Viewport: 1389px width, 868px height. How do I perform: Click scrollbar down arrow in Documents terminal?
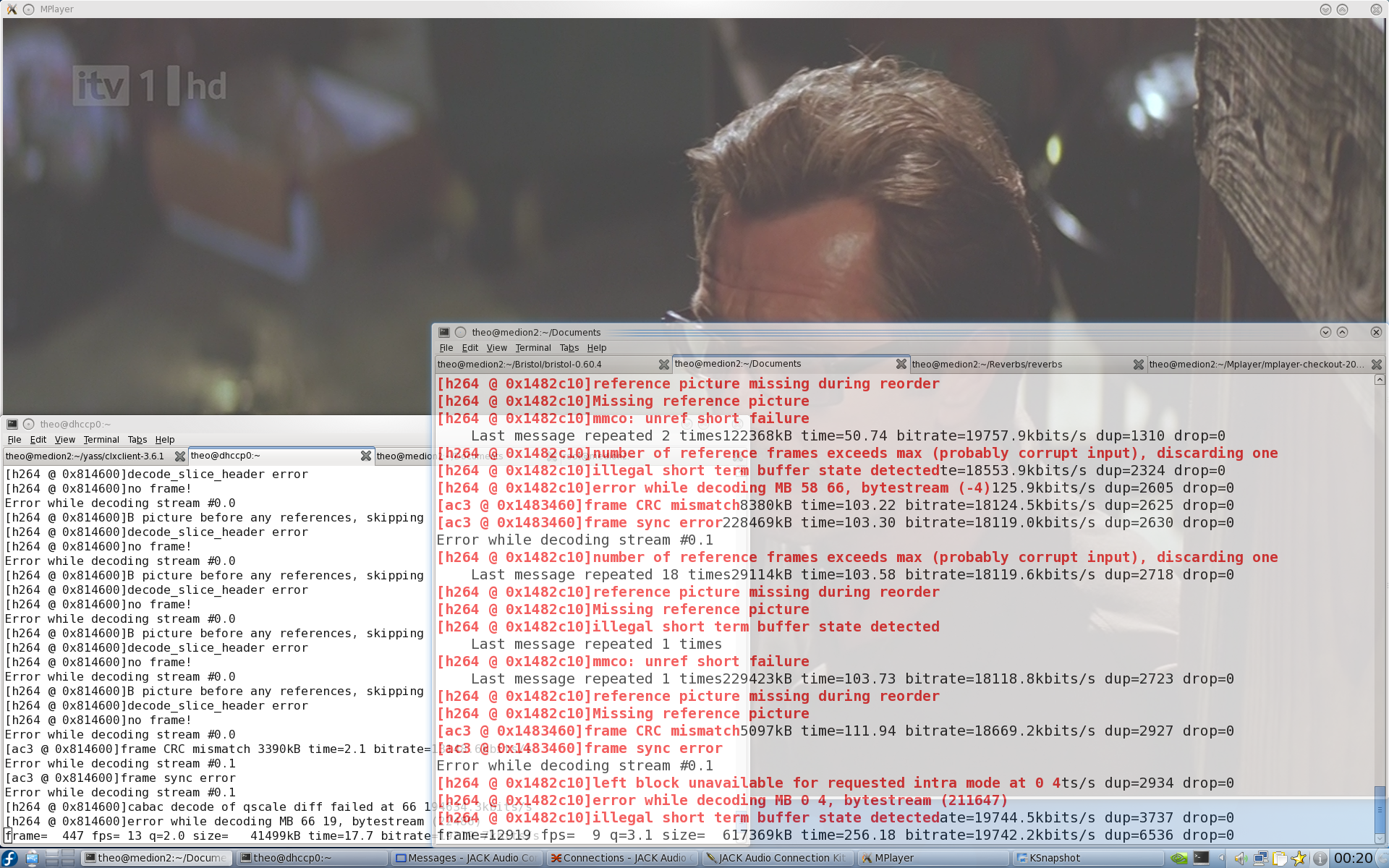pos(1380,839)
